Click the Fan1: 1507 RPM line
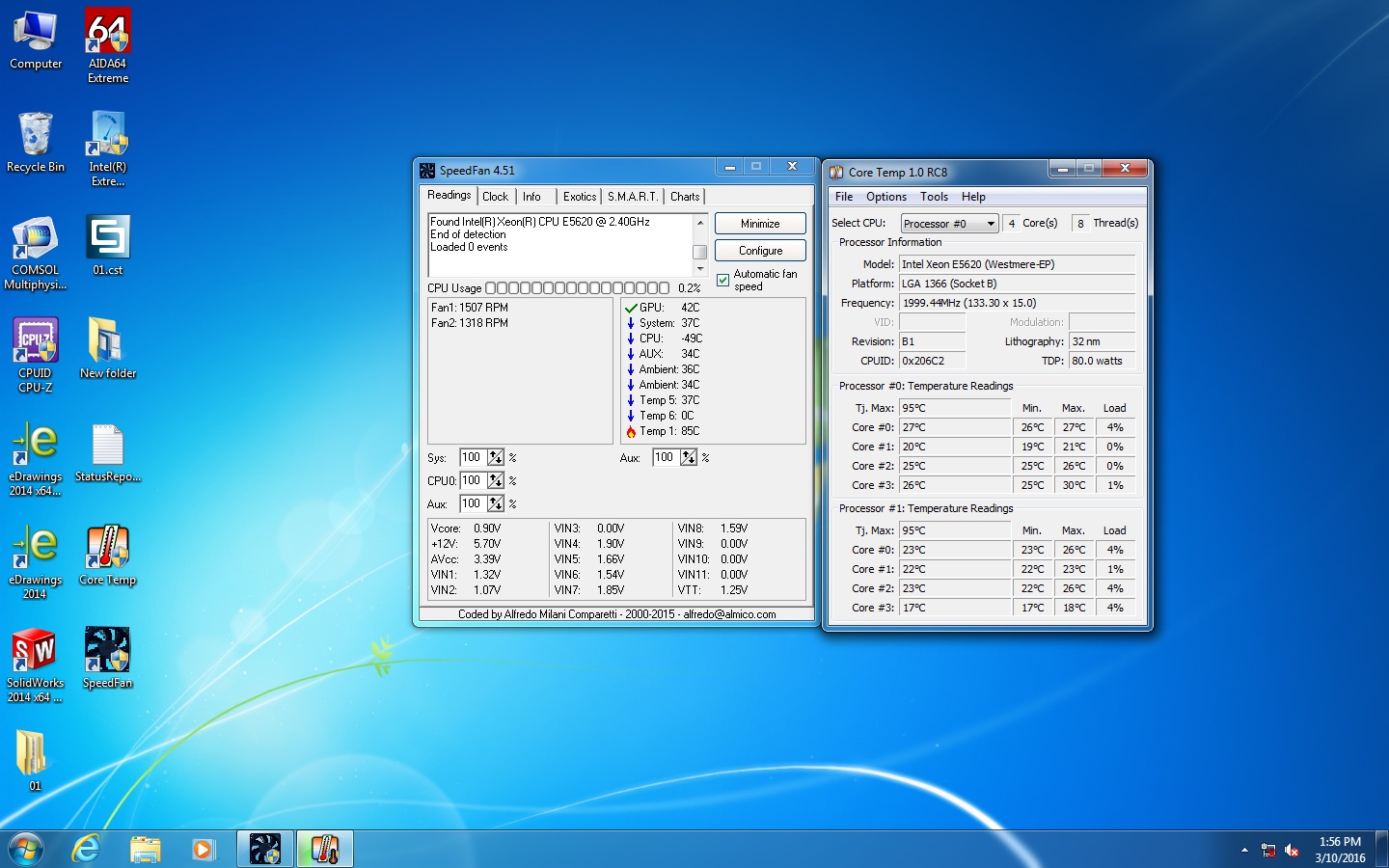Image resolution: width=1389 pixels, height=868 pixels. tap(470, 308)
